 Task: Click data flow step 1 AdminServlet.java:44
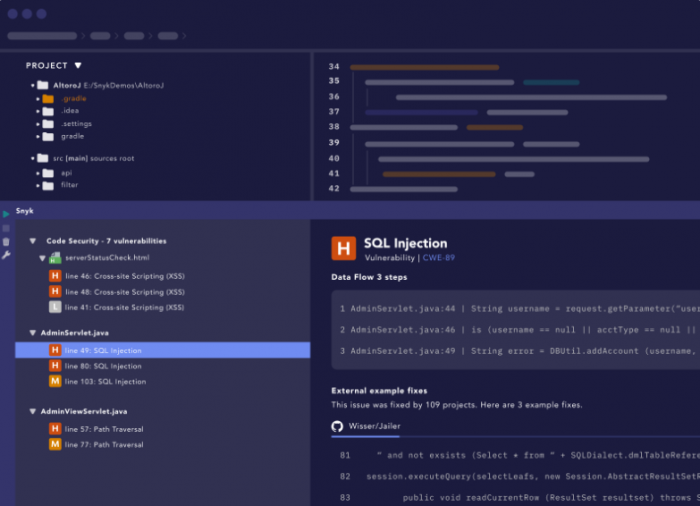pyautogui.click(x=520, y=309)
